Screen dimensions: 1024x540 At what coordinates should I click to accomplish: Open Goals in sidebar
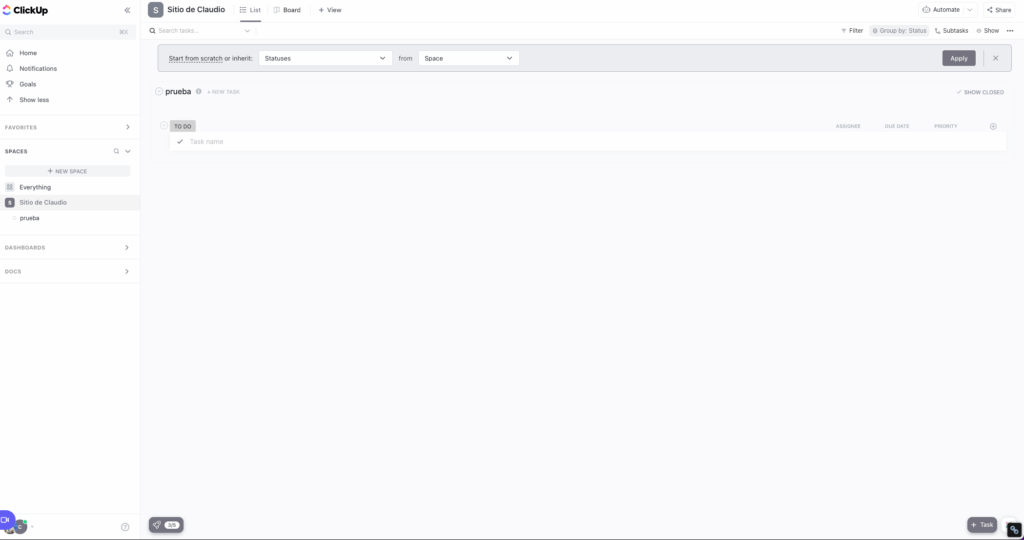click(27, 84)
